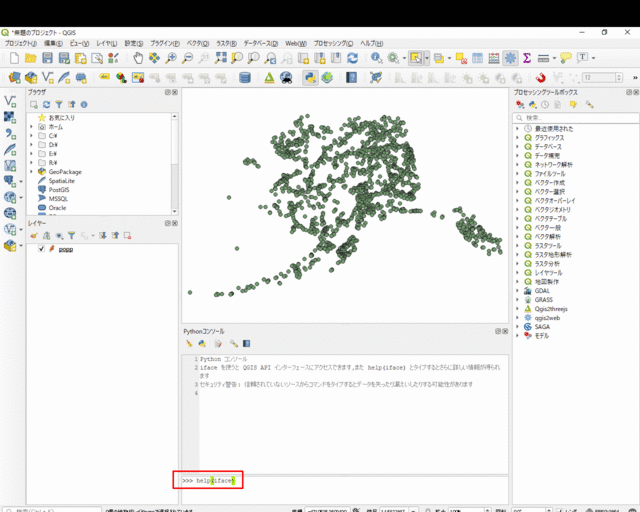Select the popp layer name
The image size is (640, 512).
pyautogui.click(x=66, y=249)
